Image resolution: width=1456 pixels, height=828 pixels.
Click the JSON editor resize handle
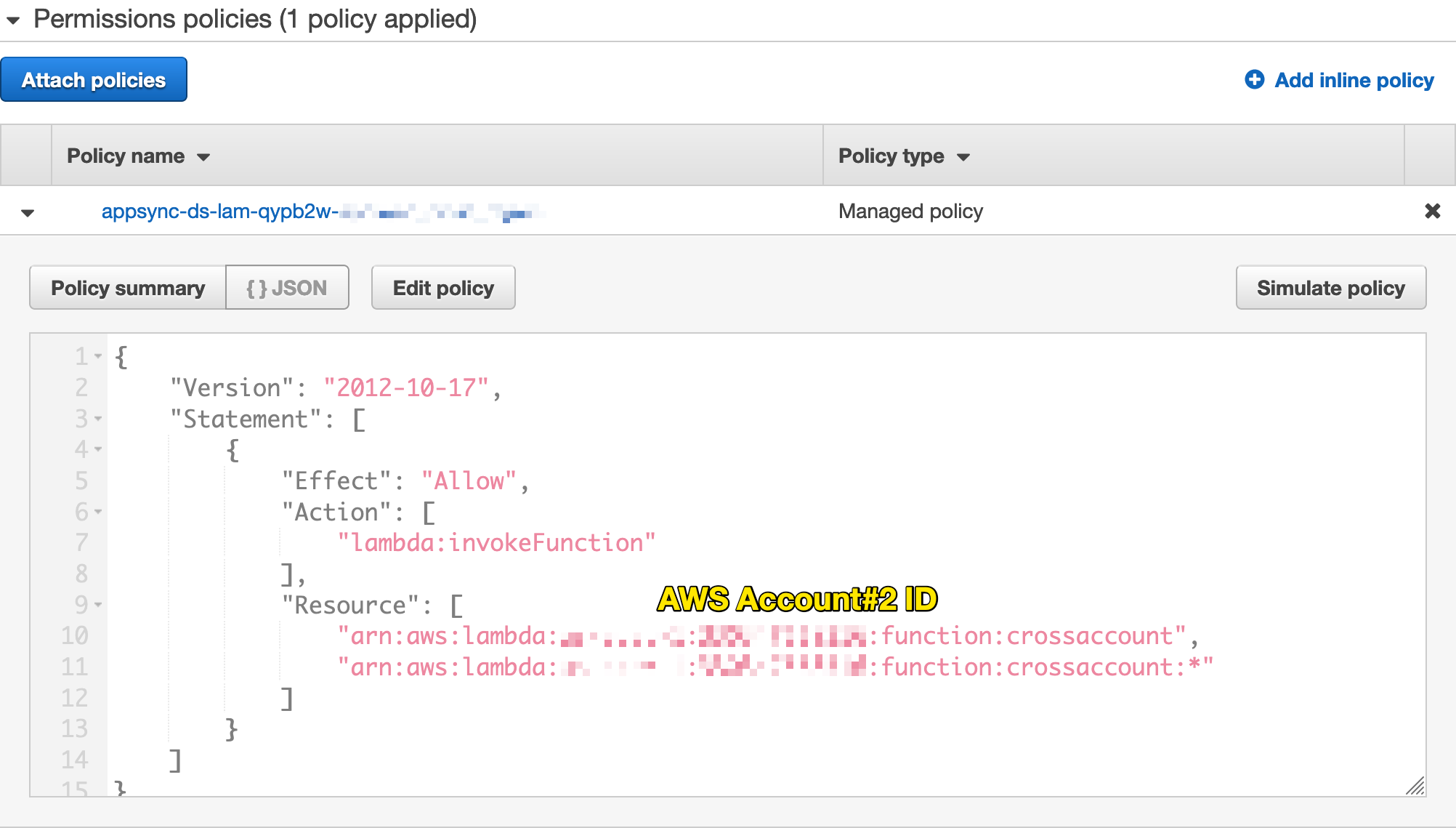point(1415,786)
